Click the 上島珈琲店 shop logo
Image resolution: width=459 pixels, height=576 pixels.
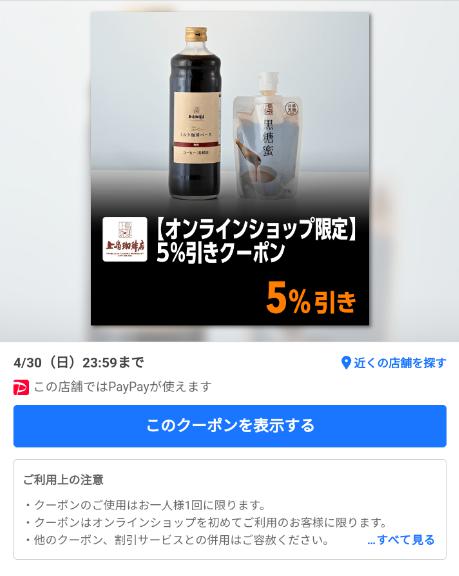tap(125, 239)
